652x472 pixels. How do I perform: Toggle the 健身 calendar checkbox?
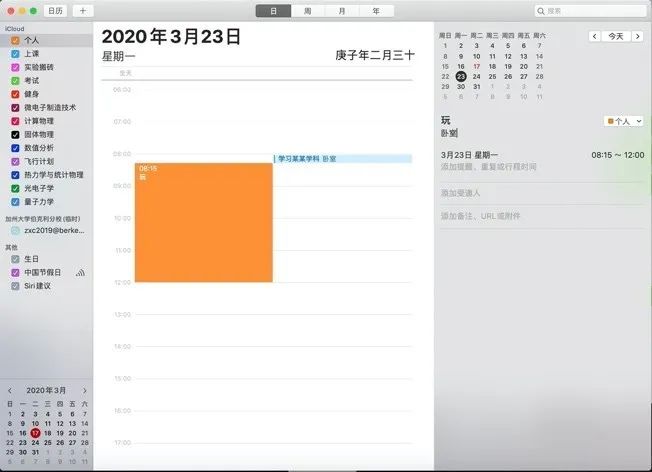tap(15, 94)
